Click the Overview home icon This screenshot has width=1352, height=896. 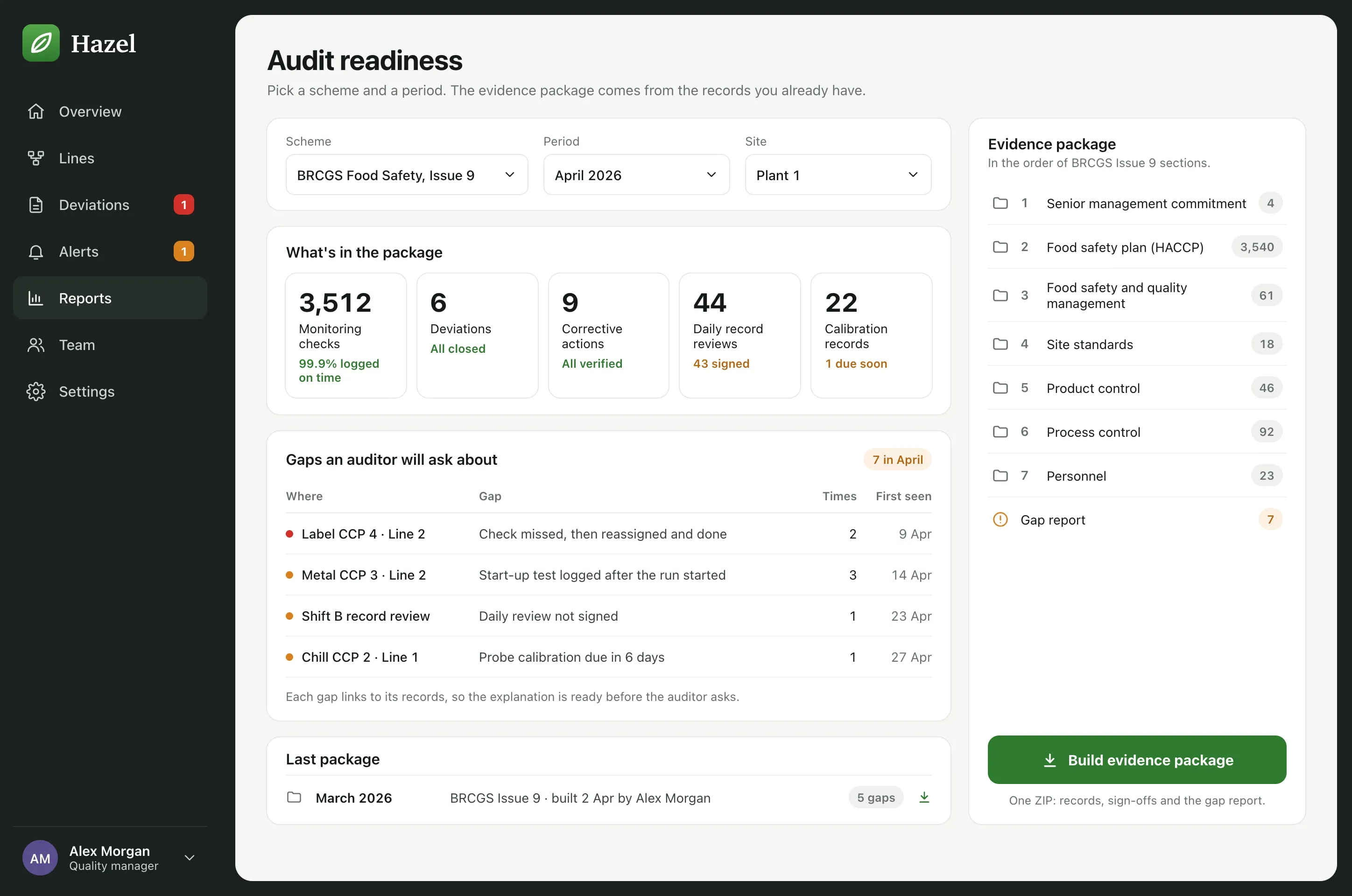35,112
